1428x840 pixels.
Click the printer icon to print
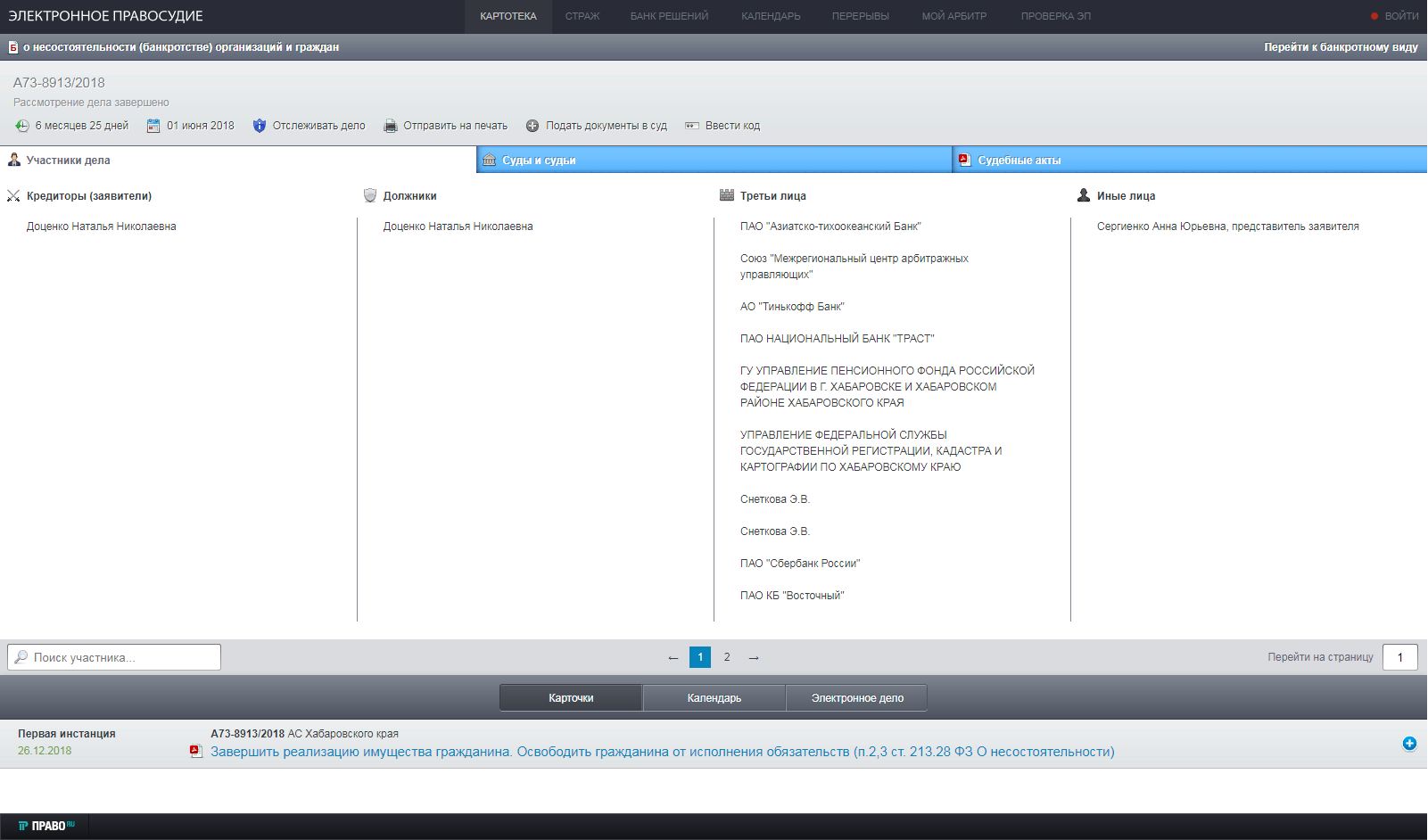391,126
